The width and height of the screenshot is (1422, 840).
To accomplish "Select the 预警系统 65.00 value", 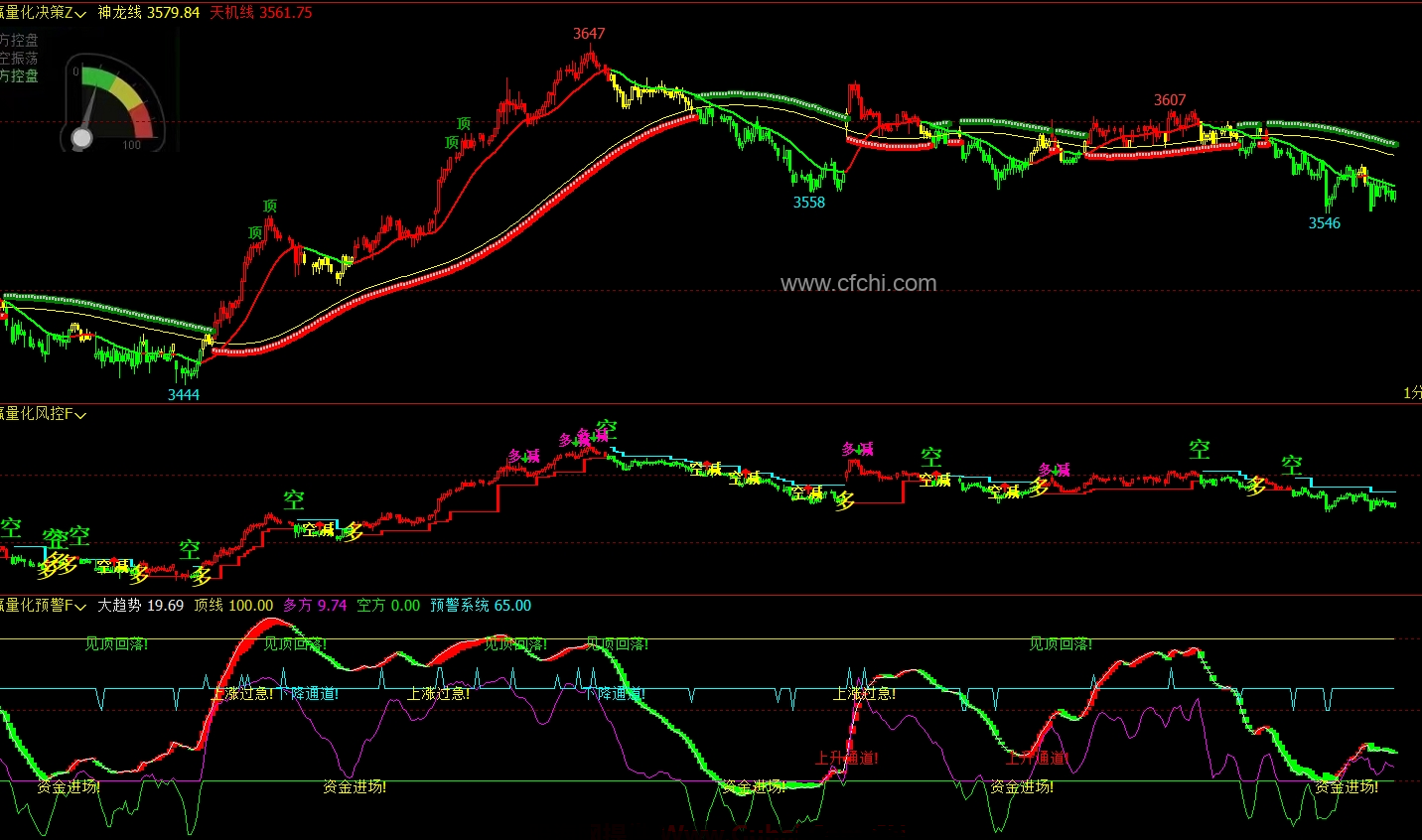I will (x=481, y=606).
